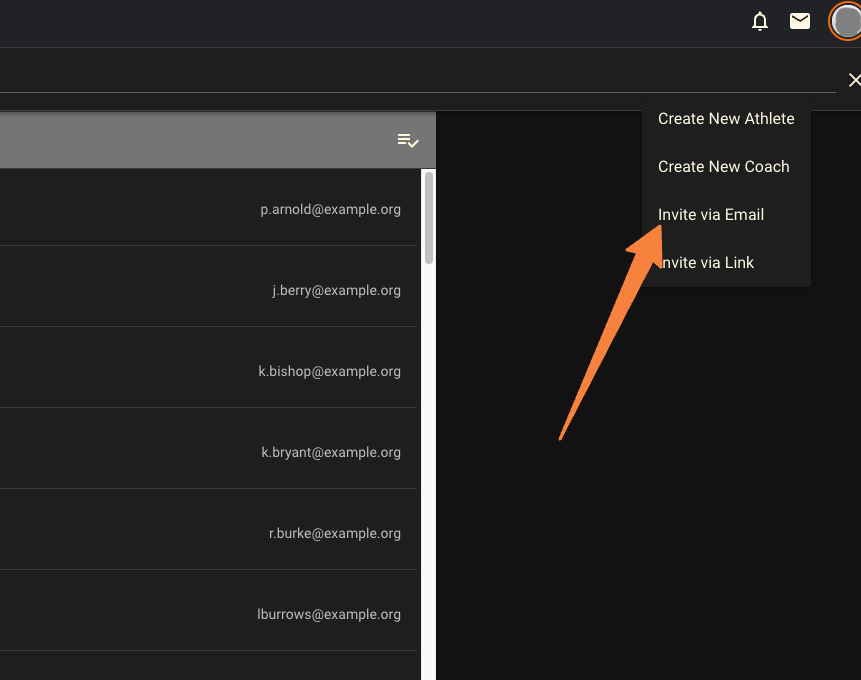Close the search bar with X

(854, 80)
